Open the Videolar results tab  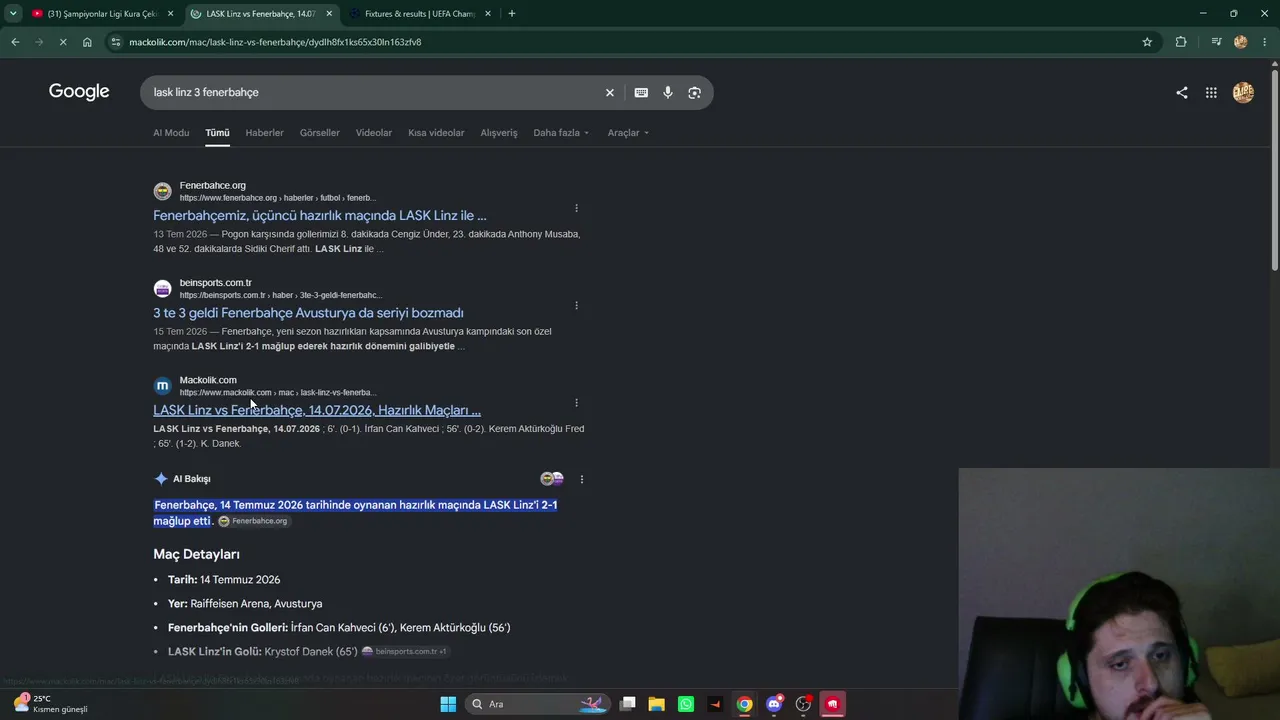[x=374, y=133]
